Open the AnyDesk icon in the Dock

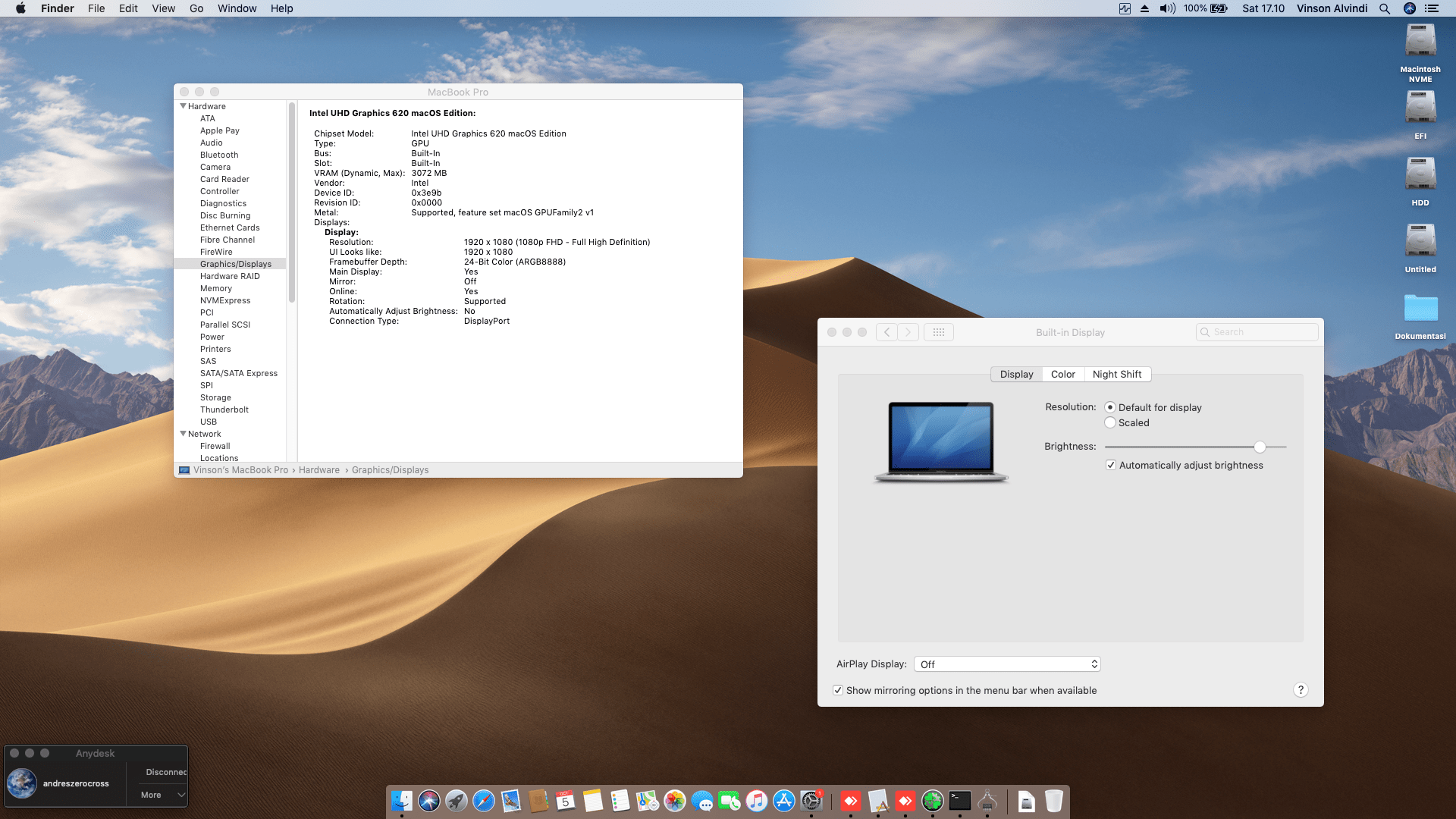850,801
